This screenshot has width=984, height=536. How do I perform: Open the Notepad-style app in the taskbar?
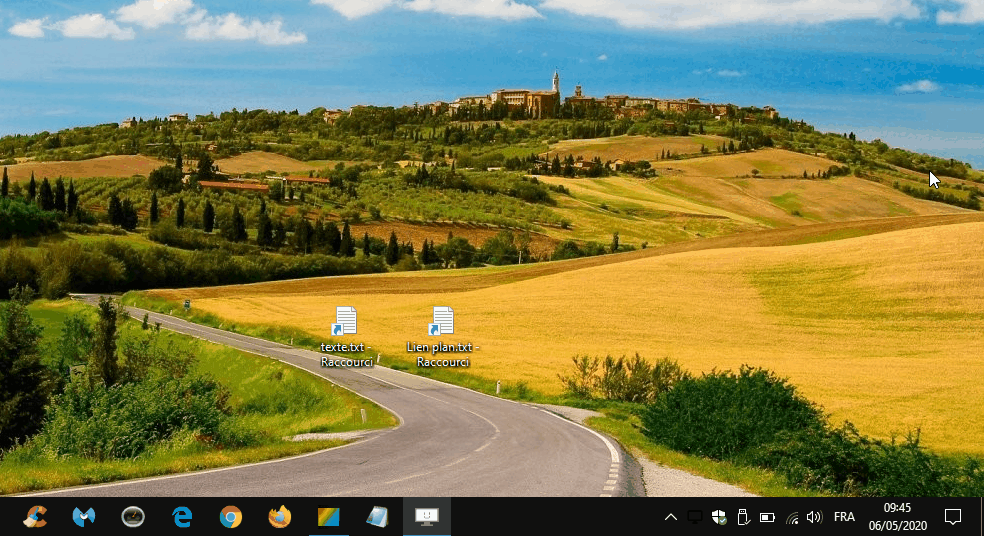[x=378, y=517]
